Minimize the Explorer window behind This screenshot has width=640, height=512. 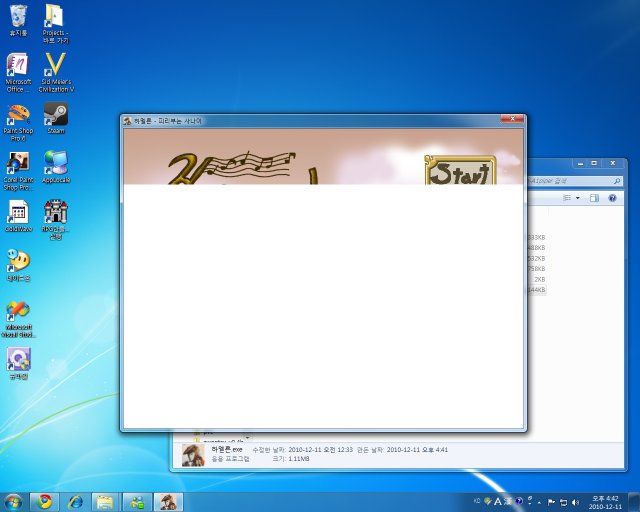pos(580,163)
